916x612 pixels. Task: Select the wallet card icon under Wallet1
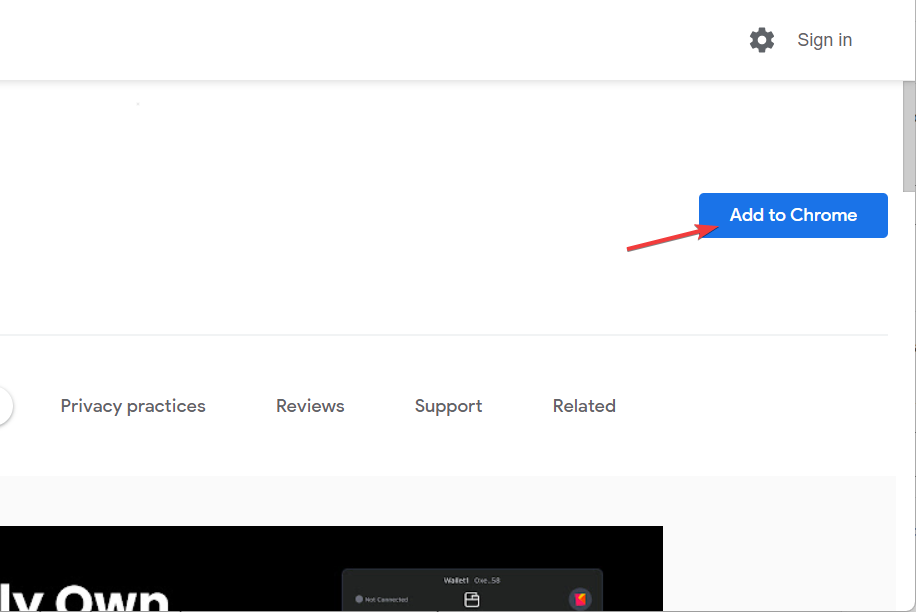472,598
